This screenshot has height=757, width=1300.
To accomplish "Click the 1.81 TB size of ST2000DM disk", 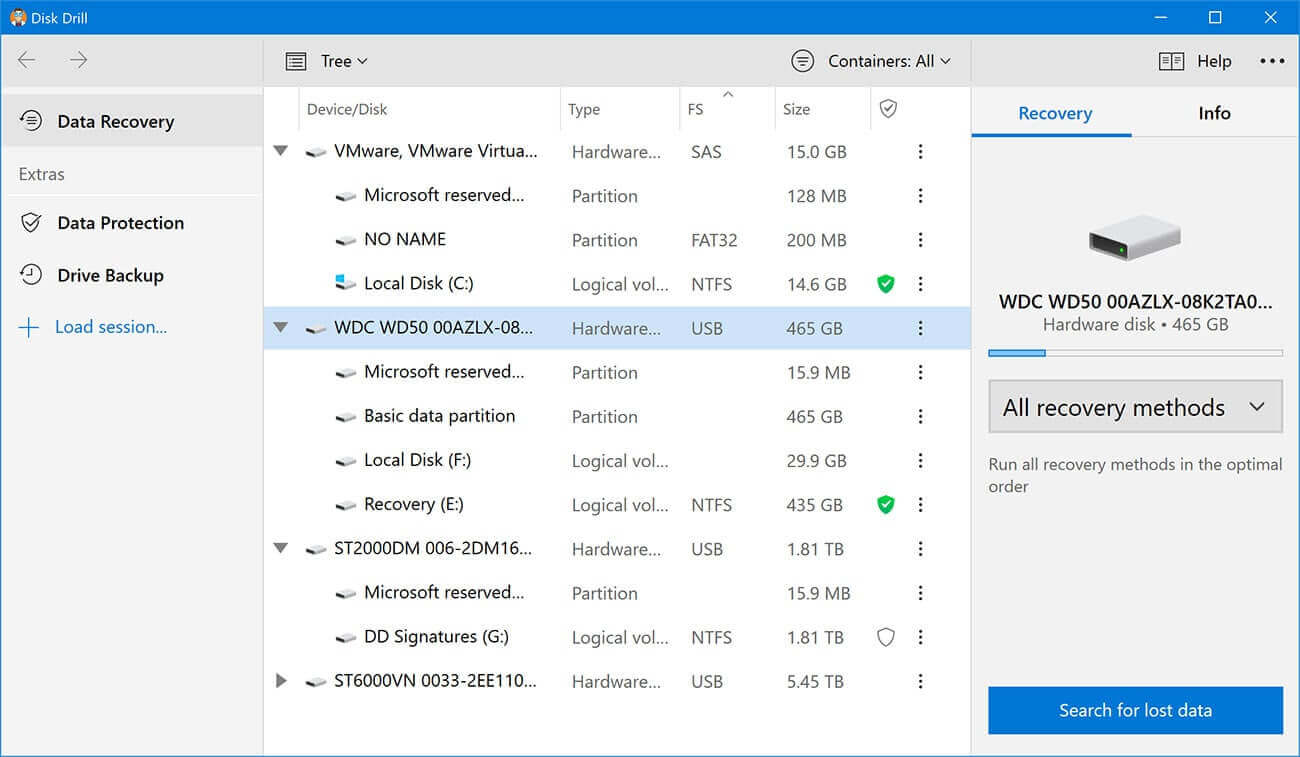I will [815, 549].
